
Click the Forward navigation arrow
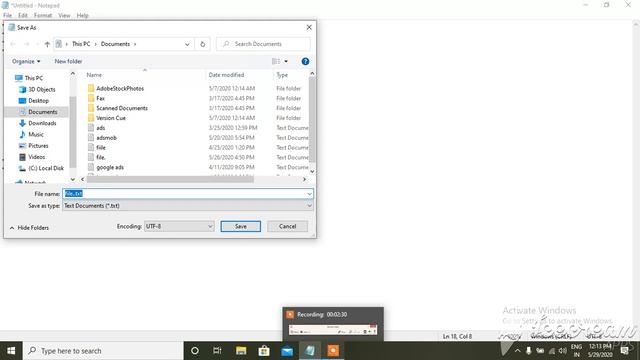[27, 44]
